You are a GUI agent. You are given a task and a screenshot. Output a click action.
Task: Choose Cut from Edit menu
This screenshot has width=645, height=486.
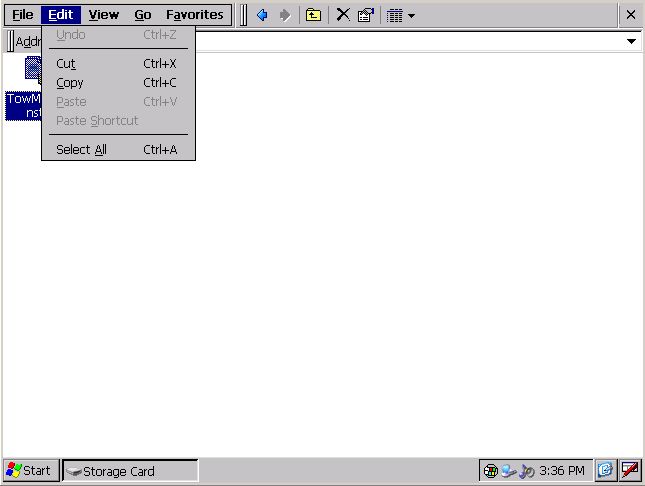click(x=118, y=64)
